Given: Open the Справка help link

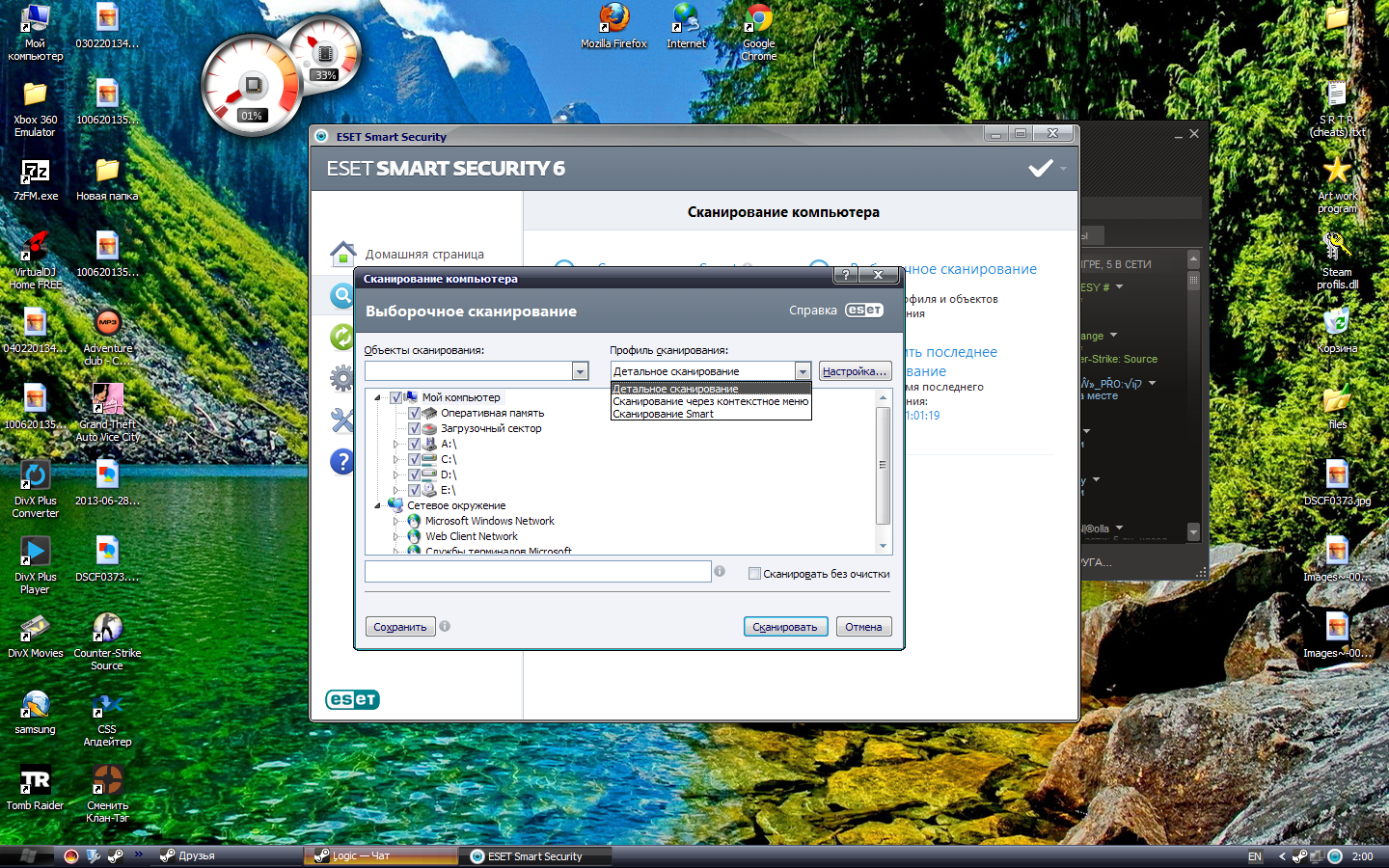Looking at the screenshot, I should (x=813, y=311).
